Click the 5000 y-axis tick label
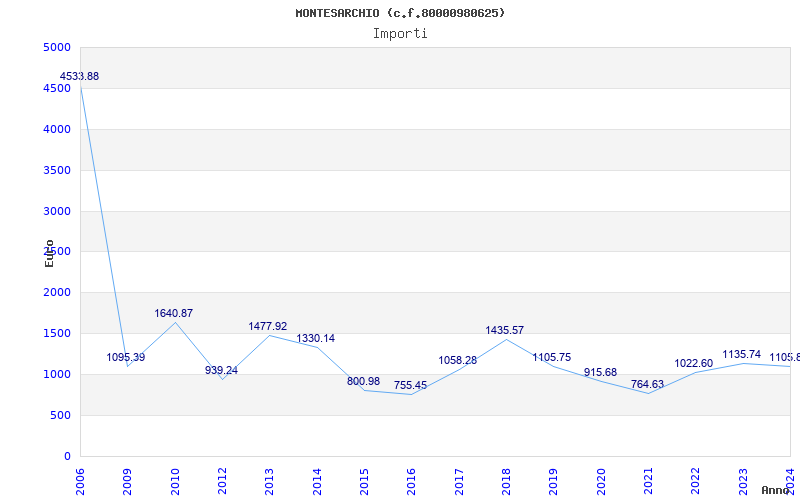The image size is (800, 500). tap(57, 47)
